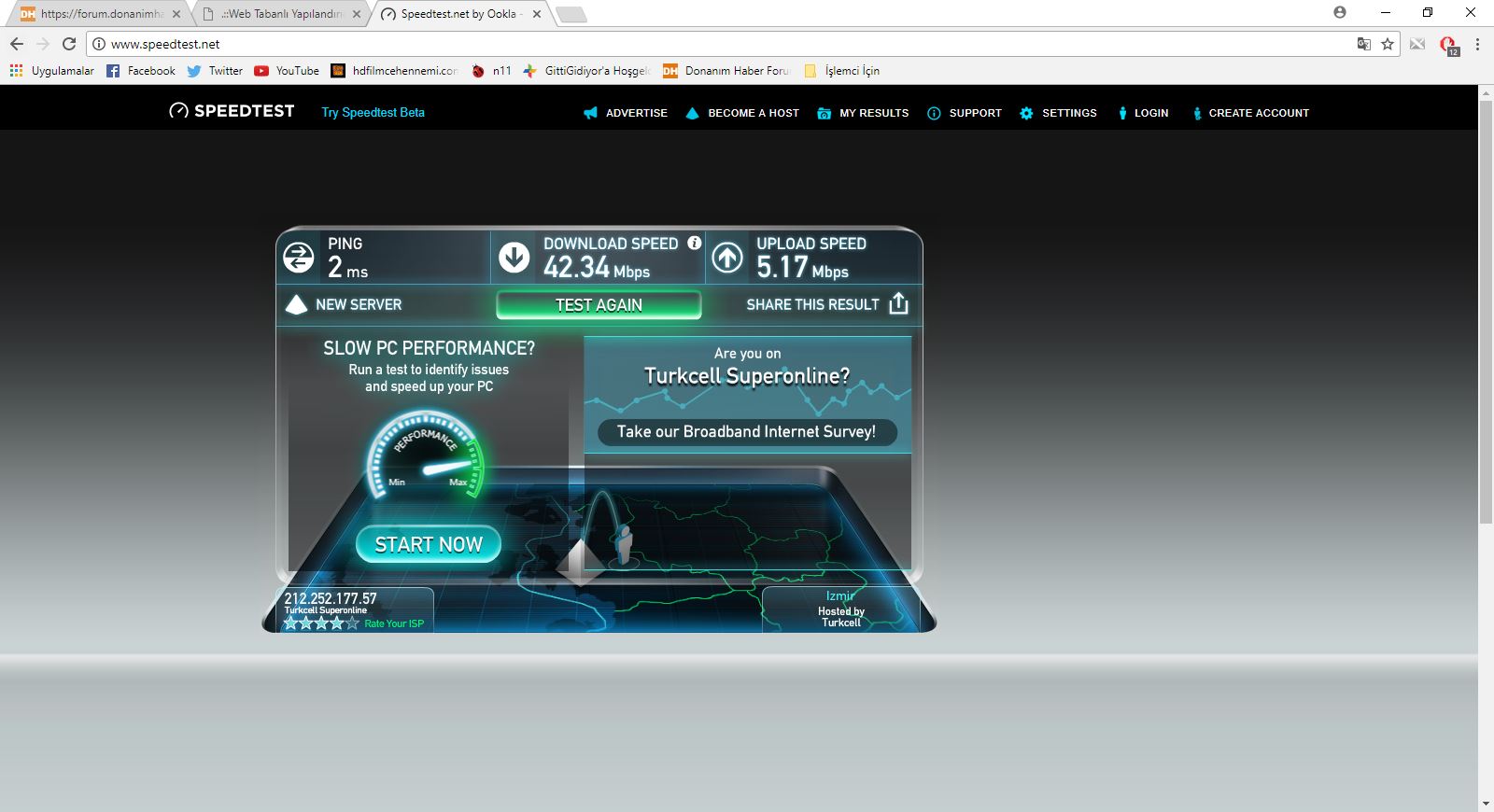
Task: Open the n11 bookmark
Action: tap(492, 71)
